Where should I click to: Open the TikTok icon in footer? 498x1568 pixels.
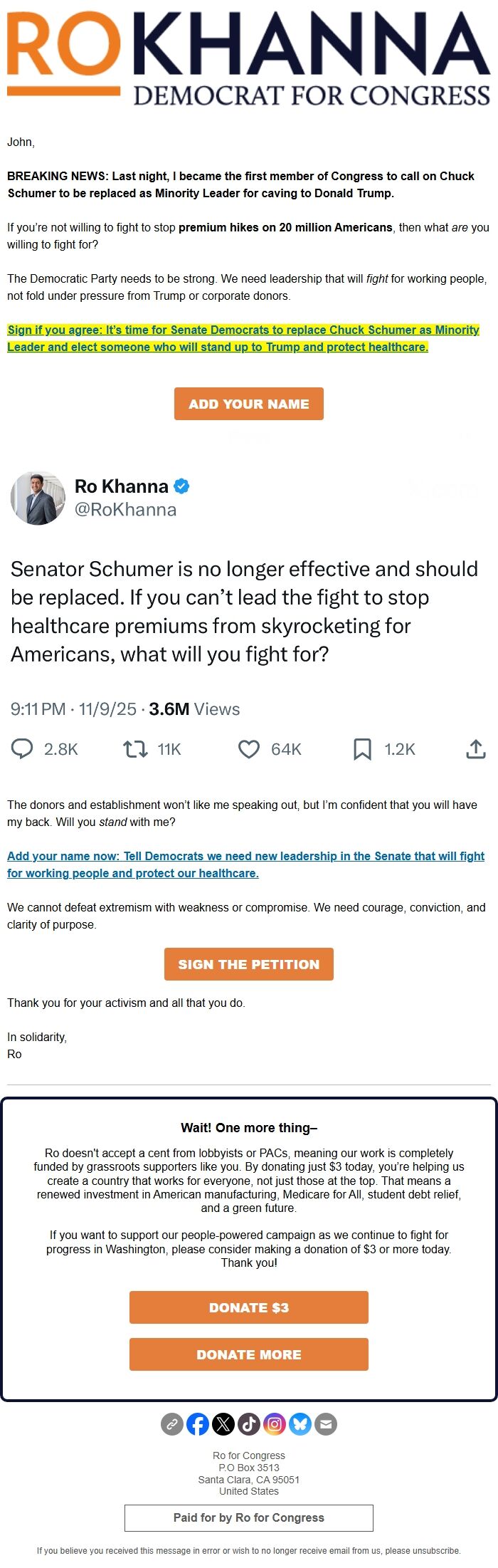coord(249,1424)
